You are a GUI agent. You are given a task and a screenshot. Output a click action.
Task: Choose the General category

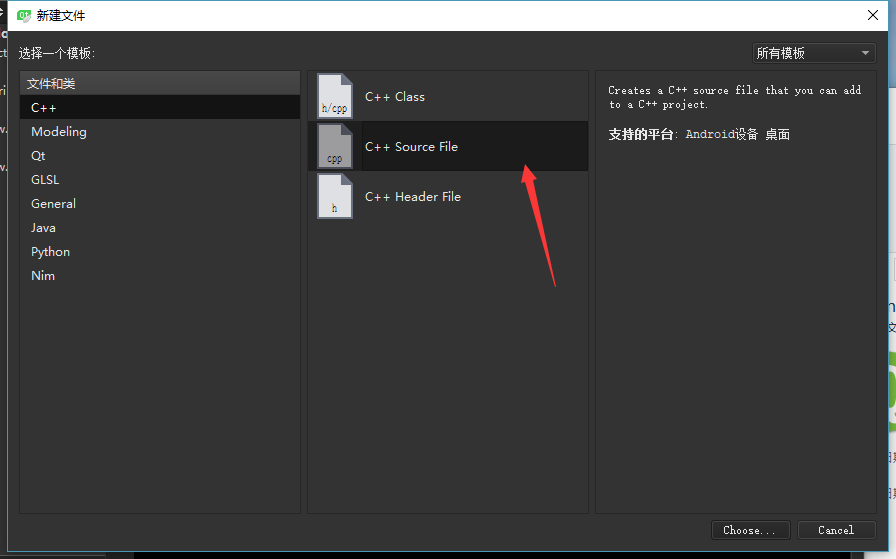pyautogui.click(x=160, y=203)
